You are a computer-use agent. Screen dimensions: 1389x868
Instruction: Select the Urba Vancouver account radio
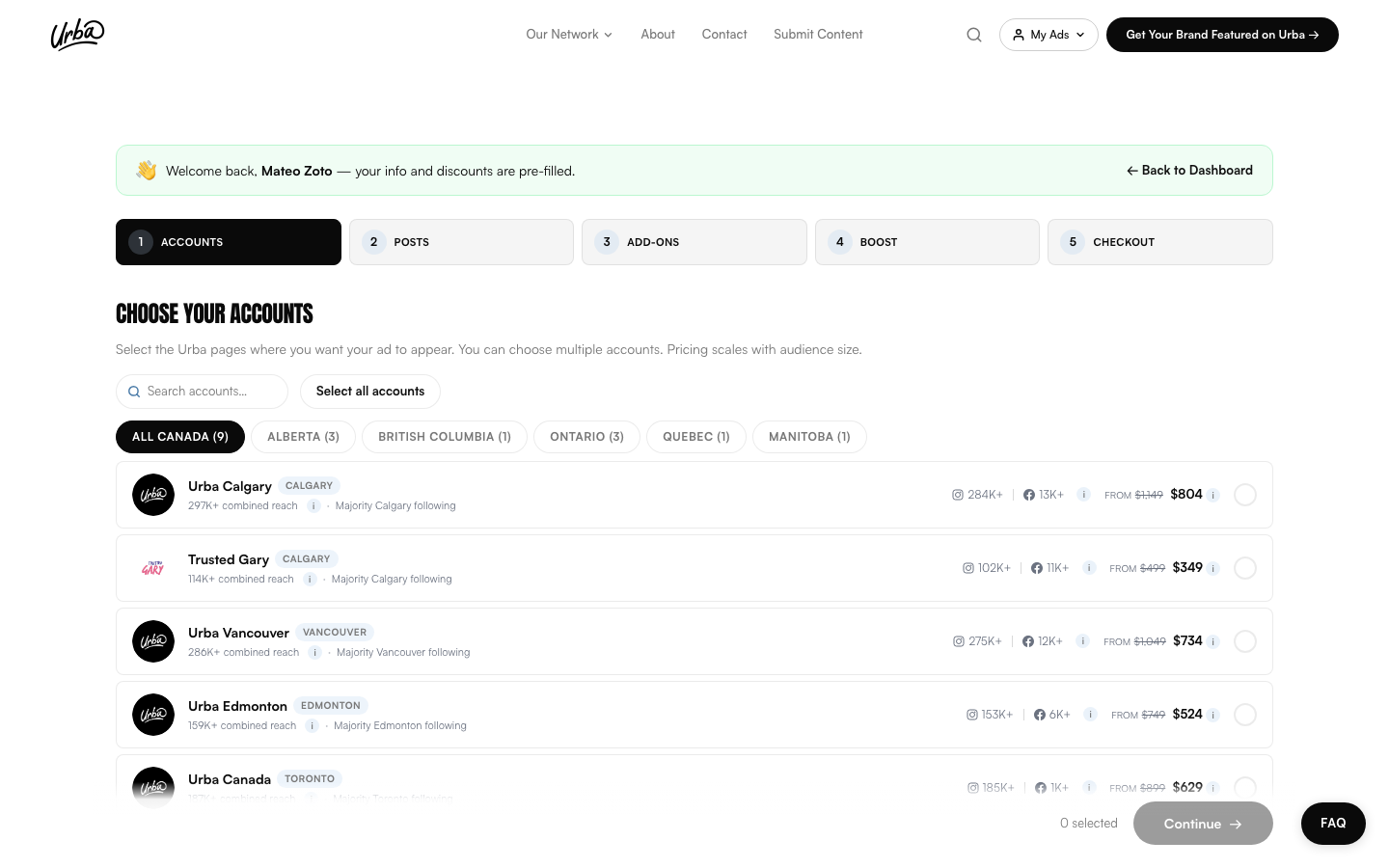click(x=1245, y=641)
